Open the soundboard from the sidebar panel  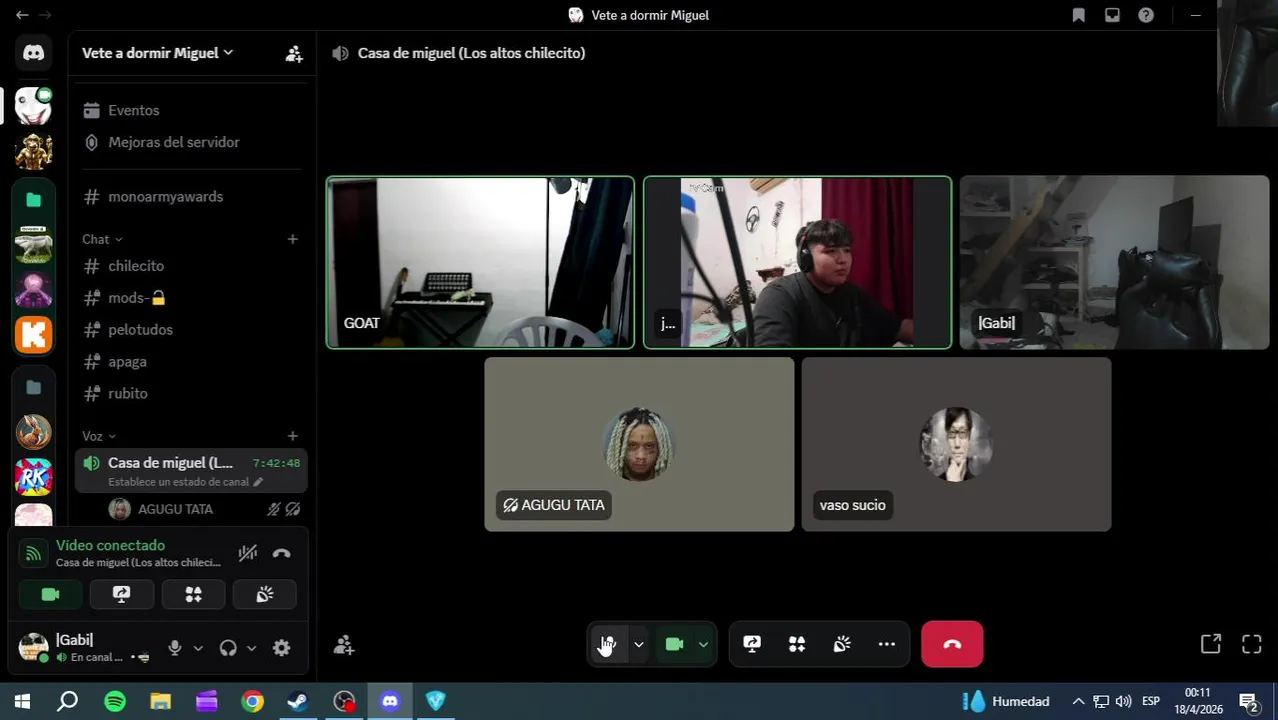point(265,594)
